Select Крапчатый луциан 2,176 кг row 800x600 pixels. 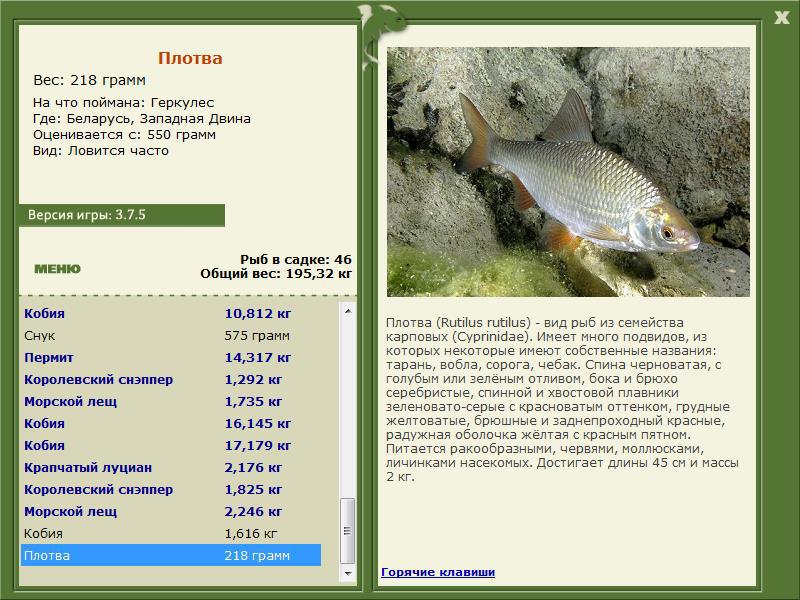(171, 467)
